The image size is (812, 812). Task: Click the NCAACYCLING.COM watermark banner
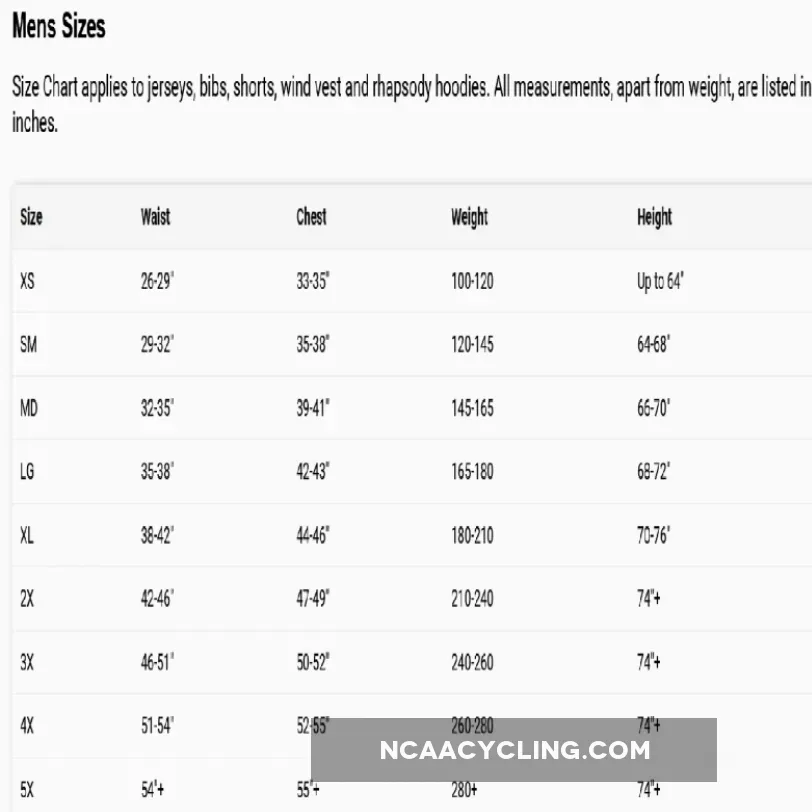514,750
